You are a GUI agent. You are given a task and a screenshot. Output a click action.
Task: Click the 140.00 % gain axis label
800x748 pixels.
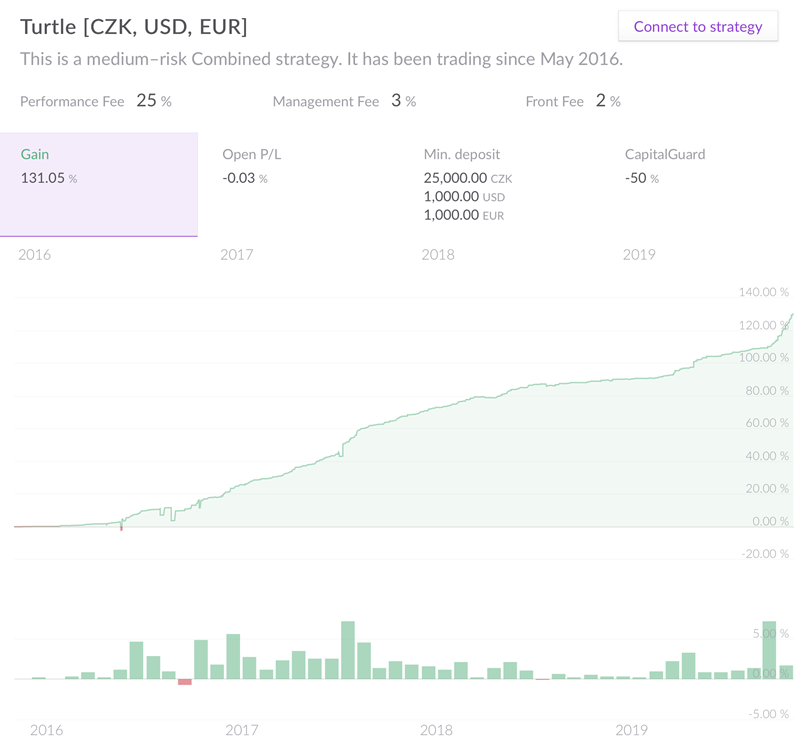[x=763, y=292]
